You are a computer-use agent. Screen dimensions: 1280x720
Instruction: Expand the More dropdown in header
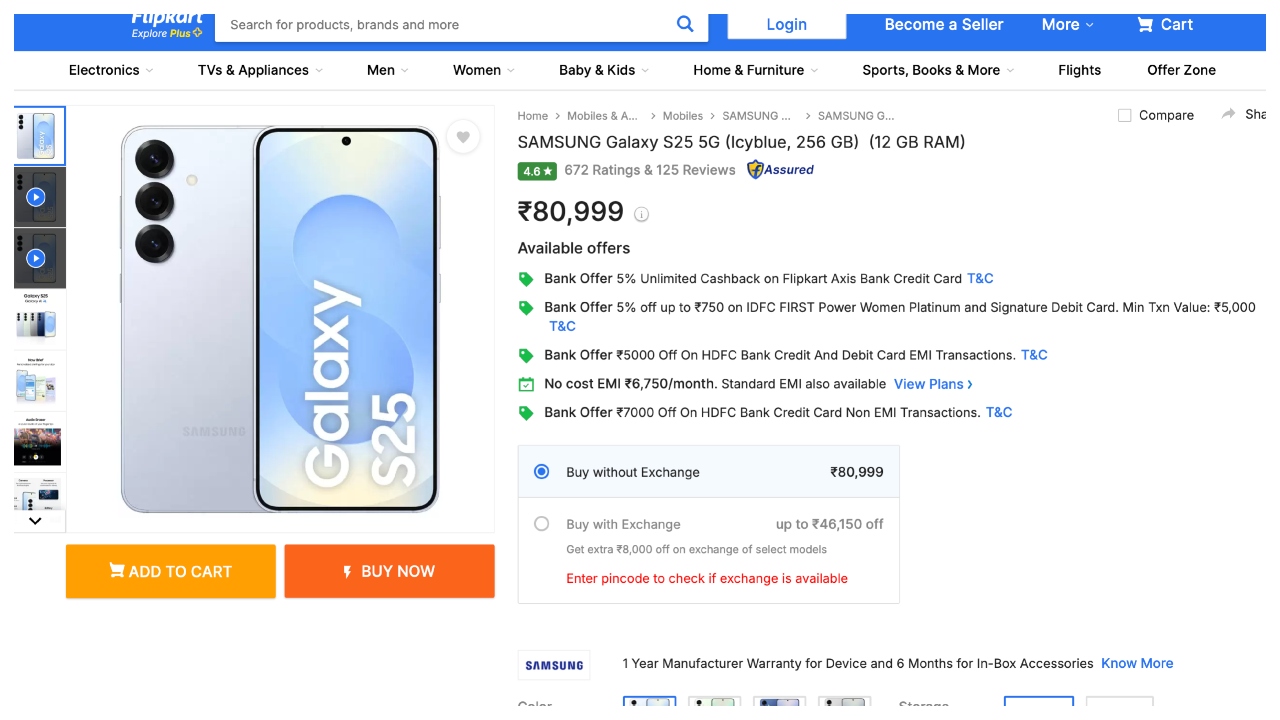click(1067, 25)
